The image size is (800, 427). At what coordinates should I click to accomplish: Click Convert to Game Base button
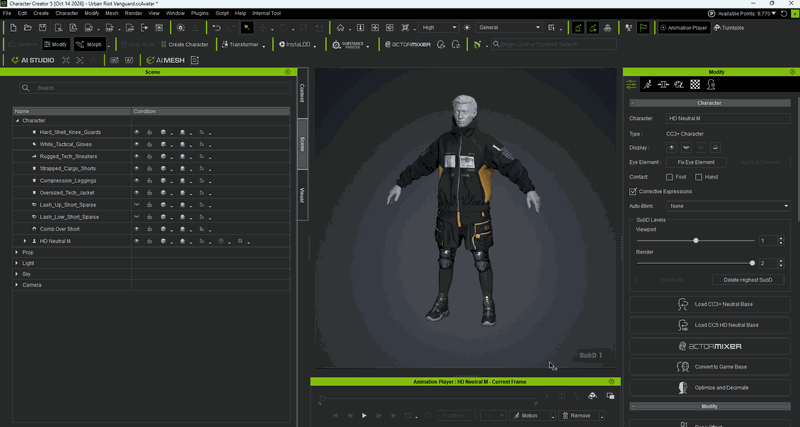710,367
